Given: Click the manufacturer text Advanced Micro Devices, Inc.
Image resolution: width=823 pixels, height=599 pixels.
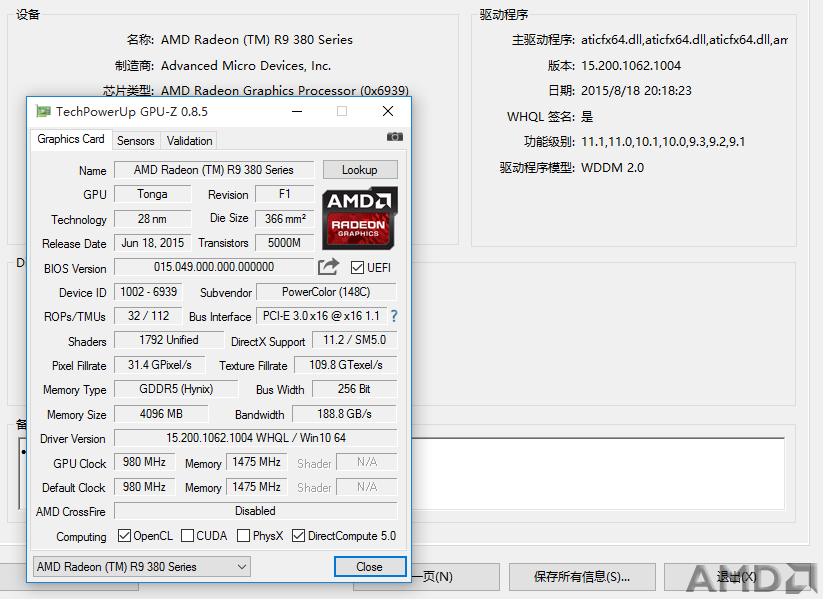Looking at the screenshot, I should pos(246,66).
